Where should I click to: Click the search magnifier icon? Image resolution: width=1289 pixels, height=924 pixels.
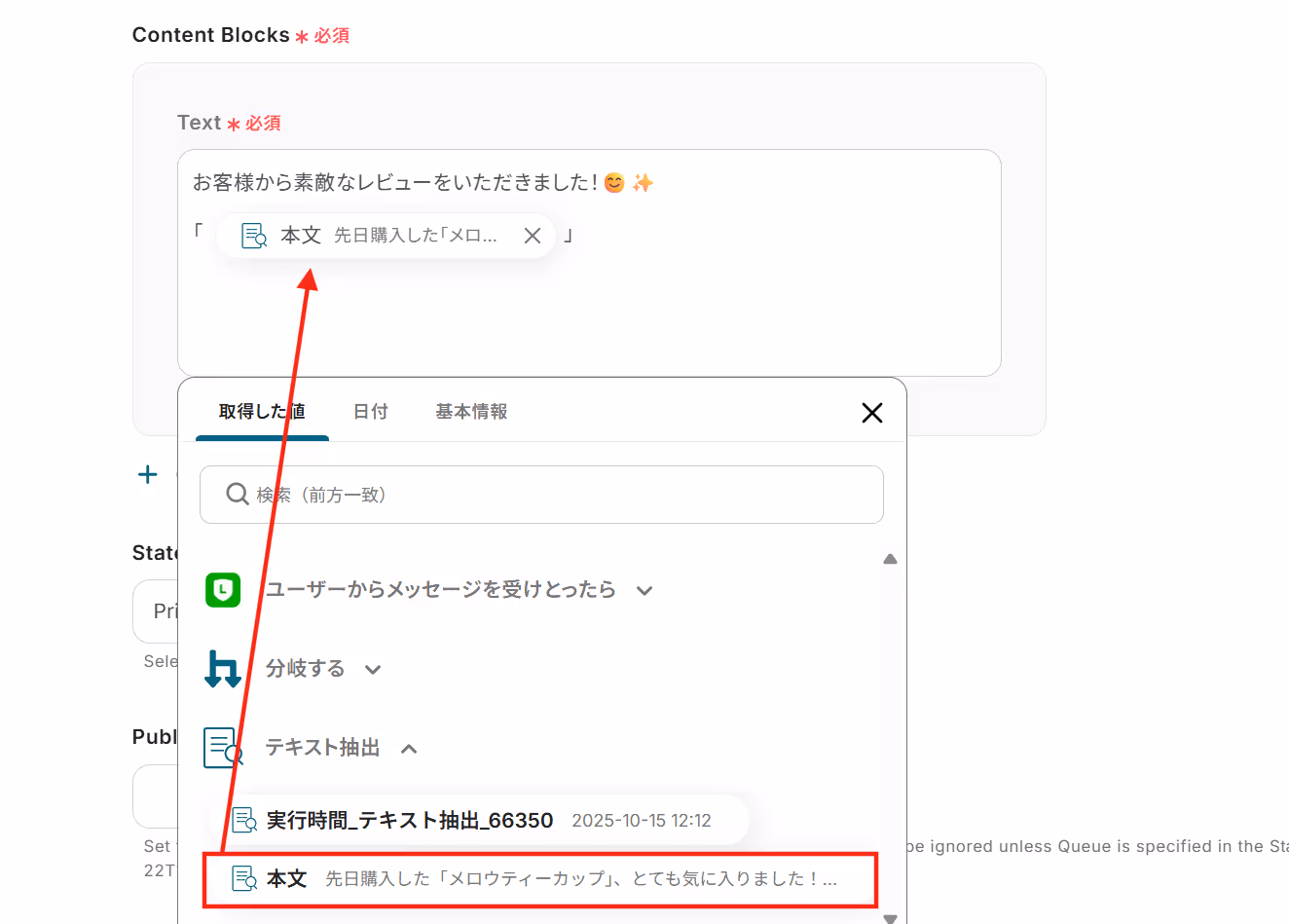(x=237, y=495)
